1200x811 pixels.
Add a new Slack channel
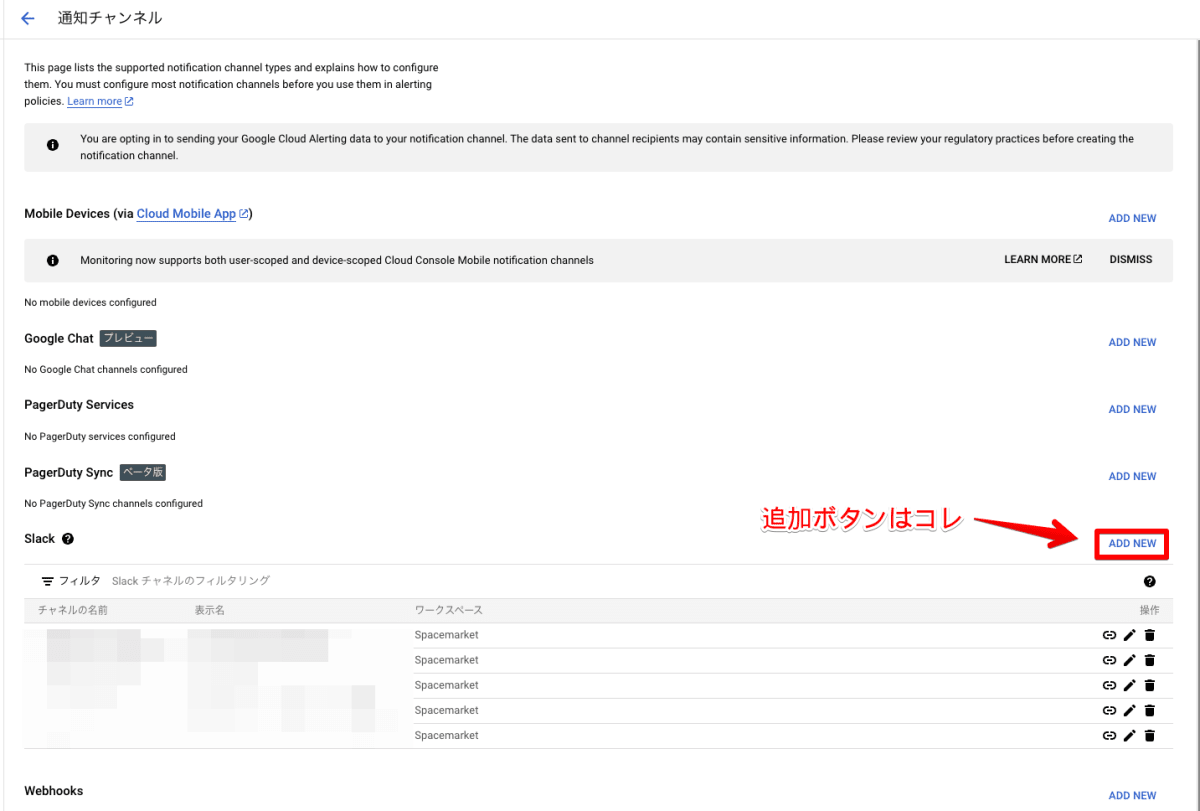(1132, 543)
